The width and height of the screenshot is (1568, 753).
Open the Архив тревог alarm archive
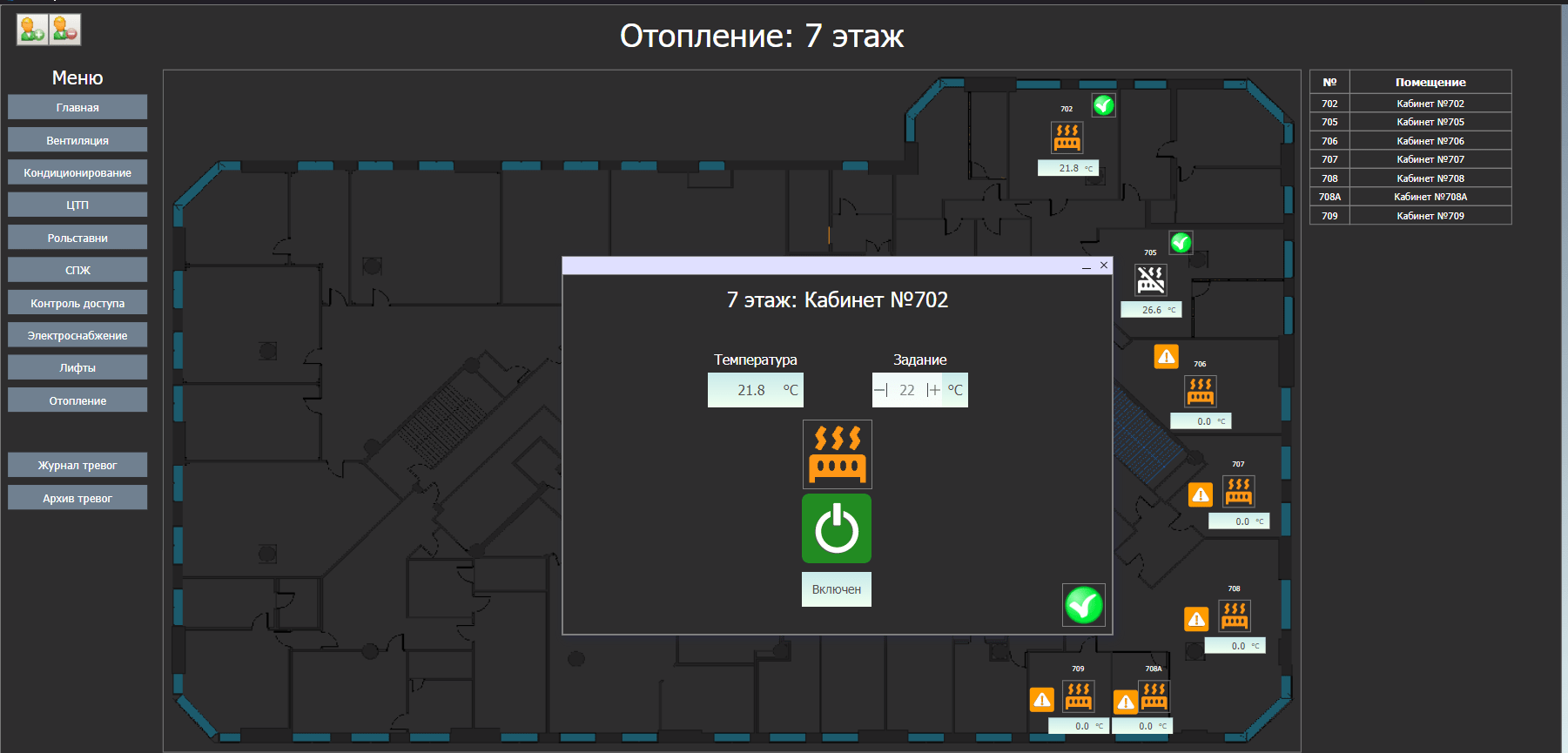77,498
